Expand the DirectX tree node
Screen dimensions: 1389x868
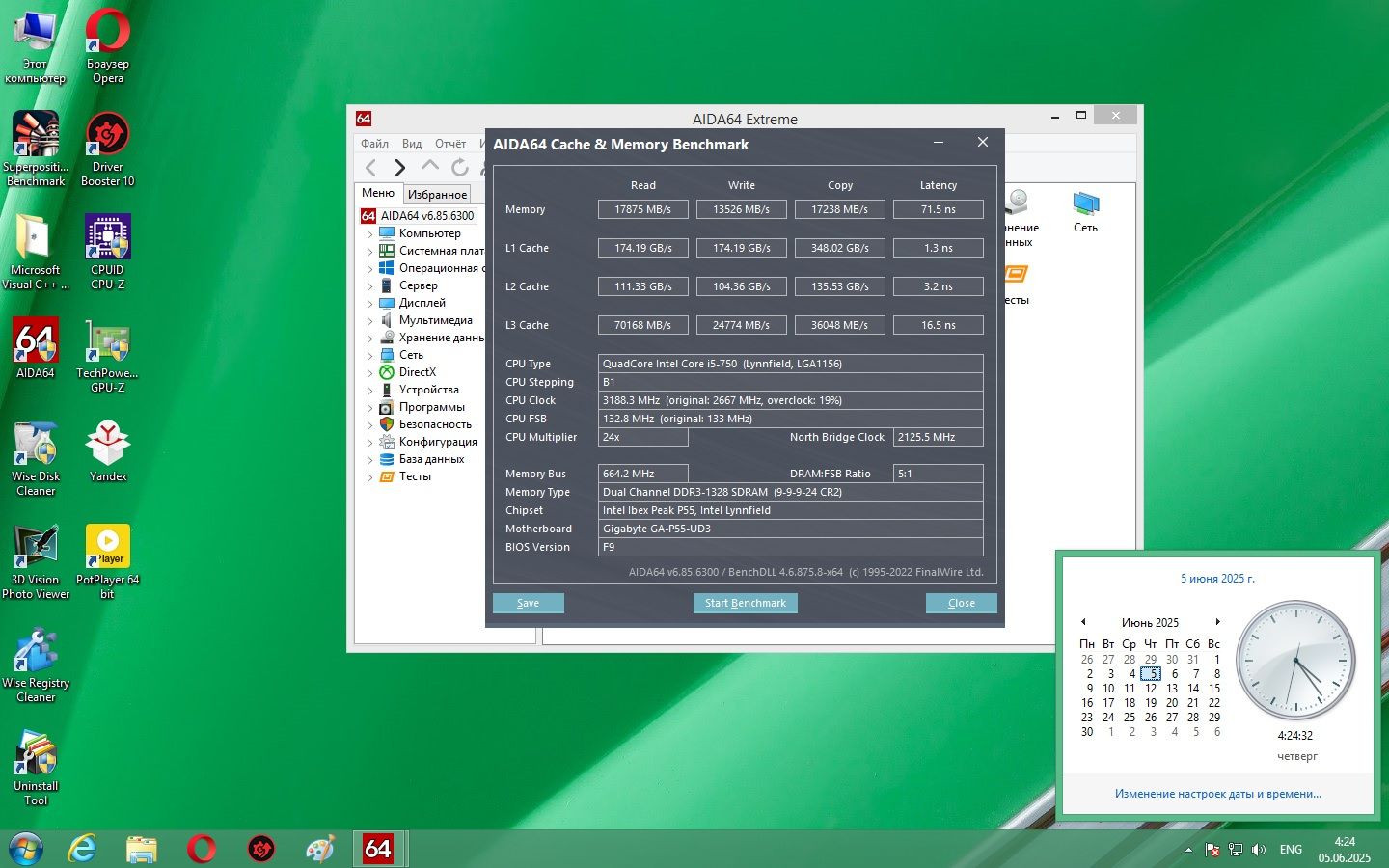pyautogui.click(x=369, y=372)
